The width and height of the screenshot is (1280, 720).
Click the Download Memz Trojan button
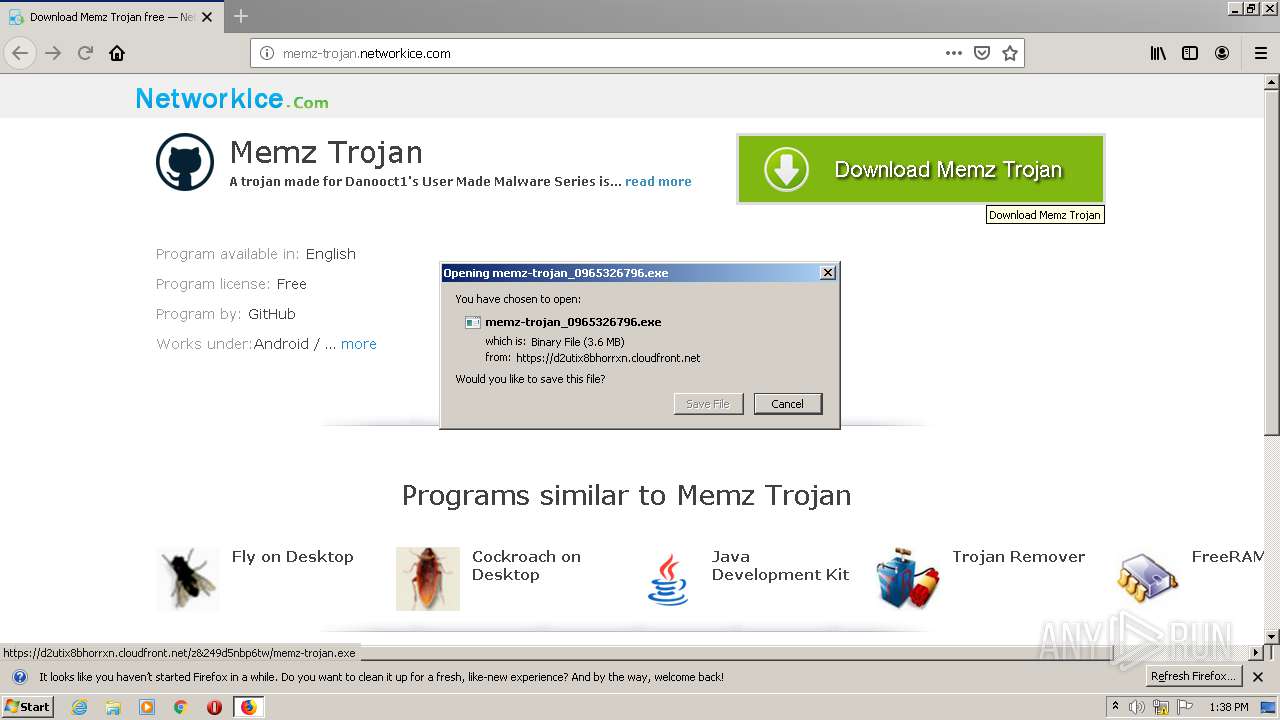click(x=920, y=169)
